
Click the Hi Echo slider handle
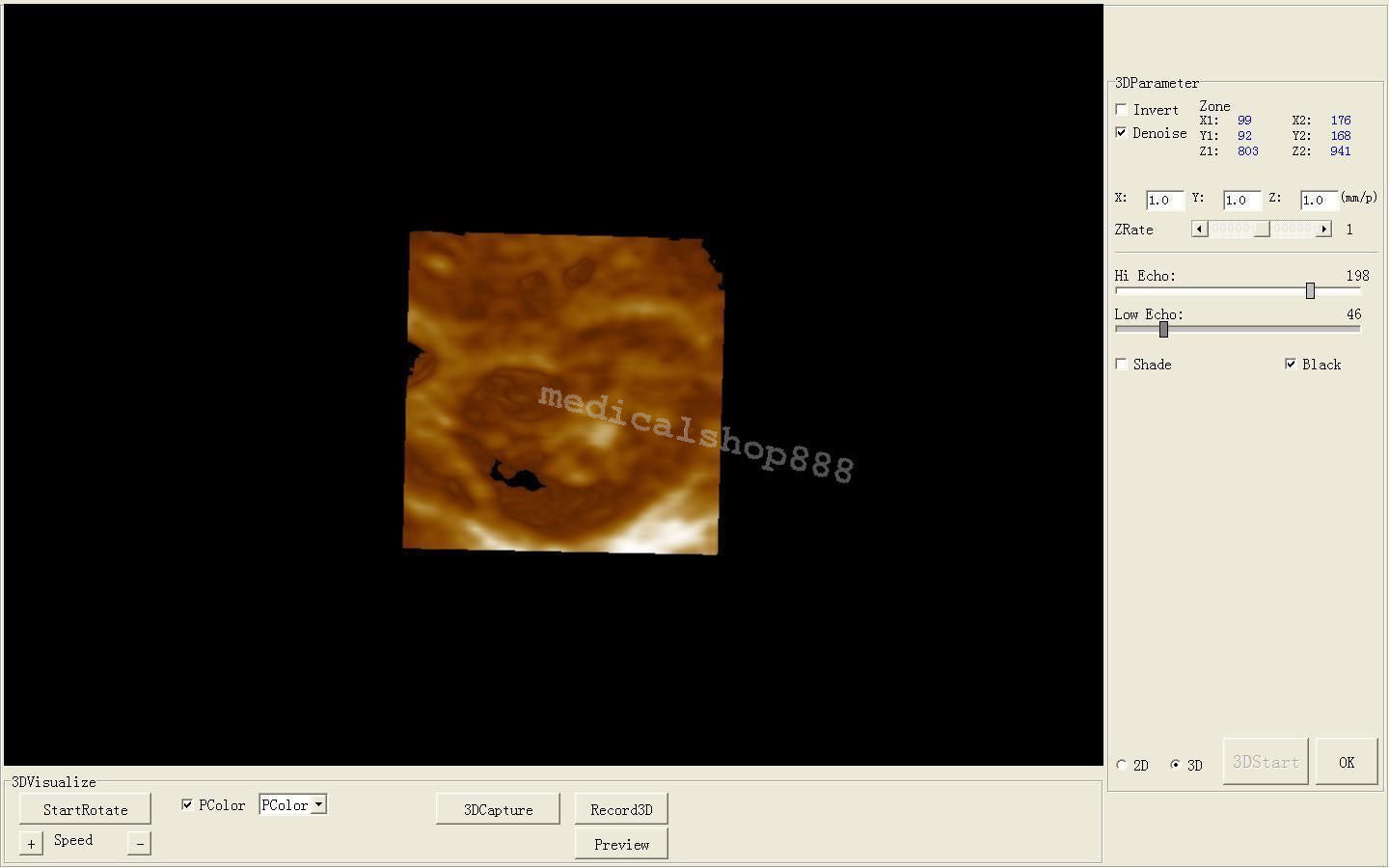click(1310, 290)
